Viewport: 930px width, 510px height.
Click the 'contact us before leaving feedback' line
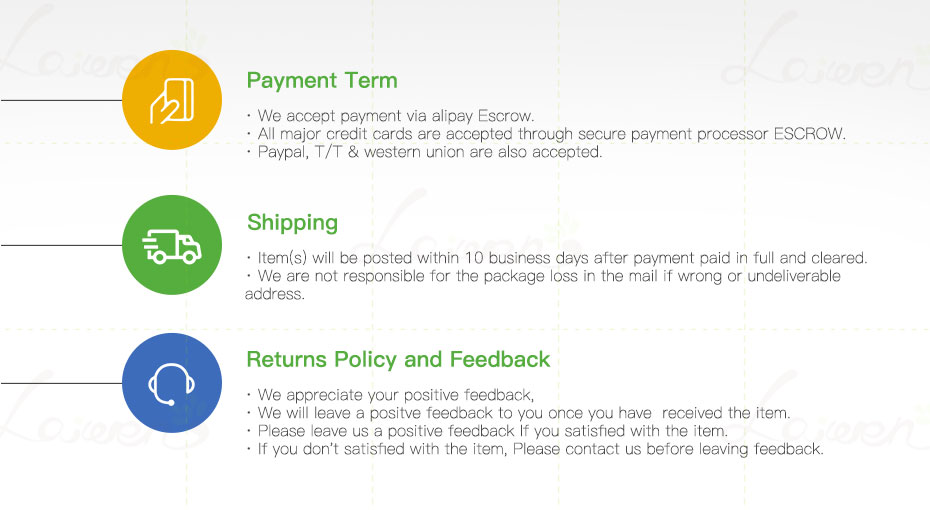(x=534, y=449)
